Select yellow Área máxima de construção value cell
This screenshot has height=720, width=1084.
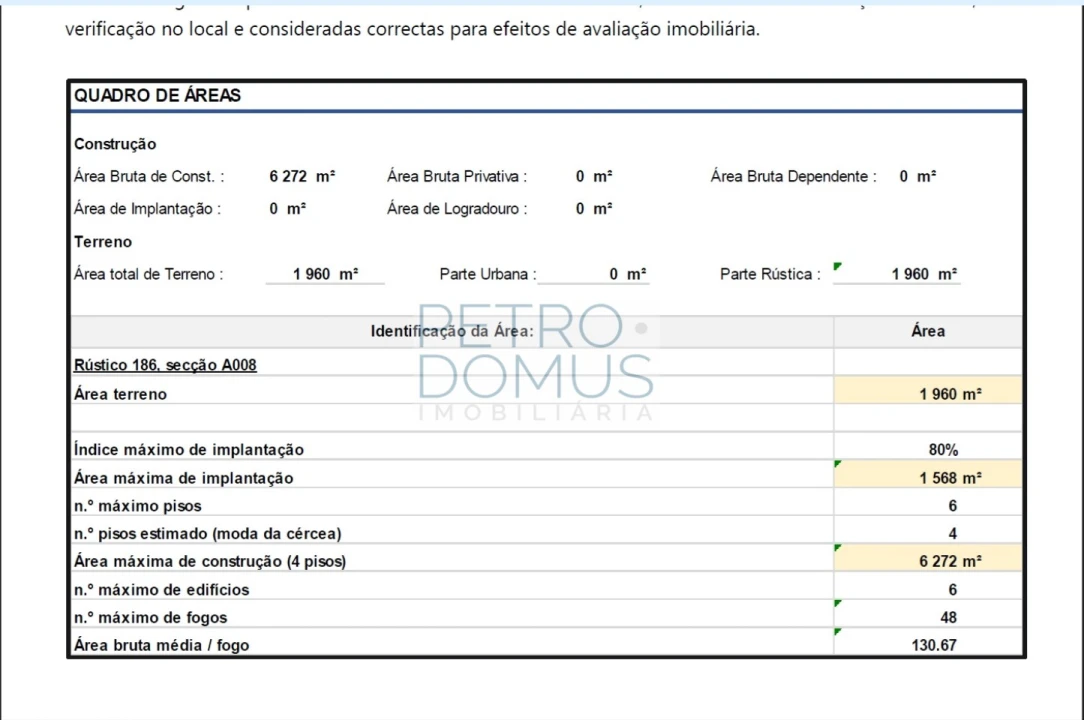coord(928,562)
